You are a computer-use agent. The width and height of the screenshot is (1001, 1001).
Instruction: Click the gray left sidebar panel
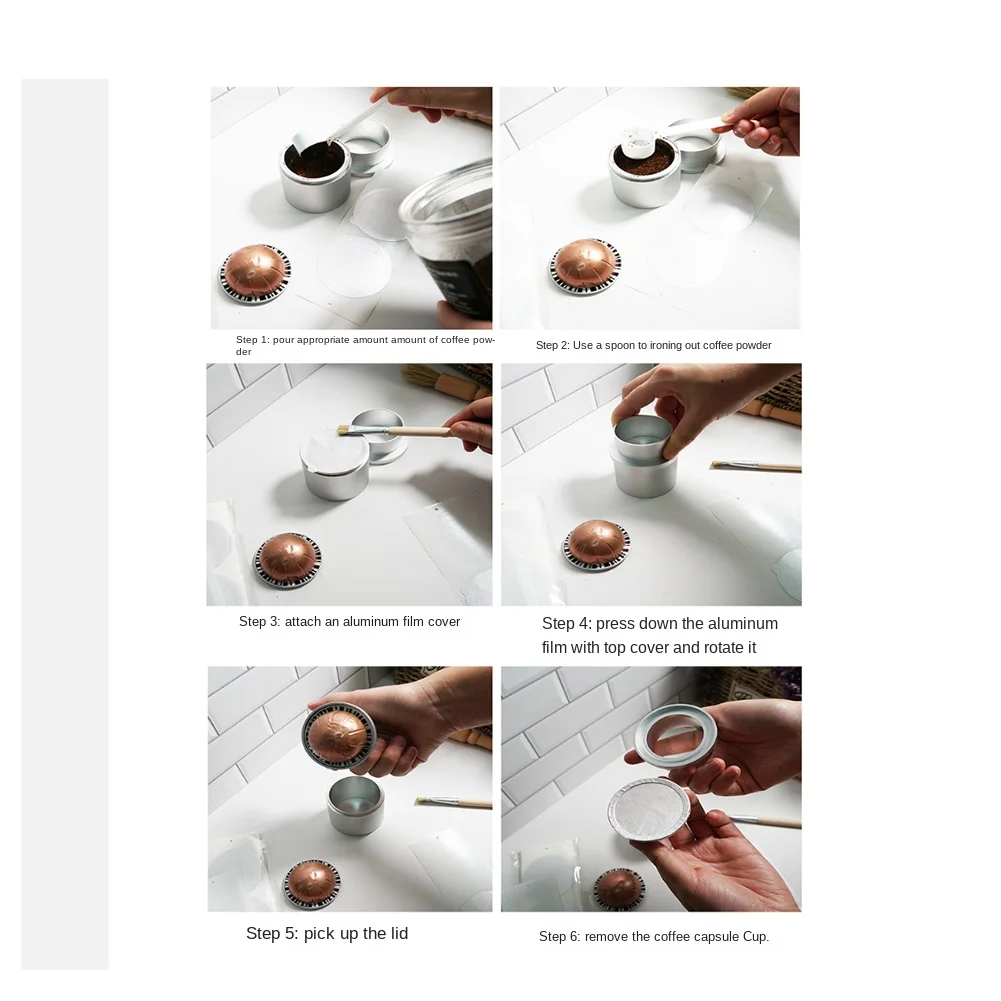(x=65, y=524)
